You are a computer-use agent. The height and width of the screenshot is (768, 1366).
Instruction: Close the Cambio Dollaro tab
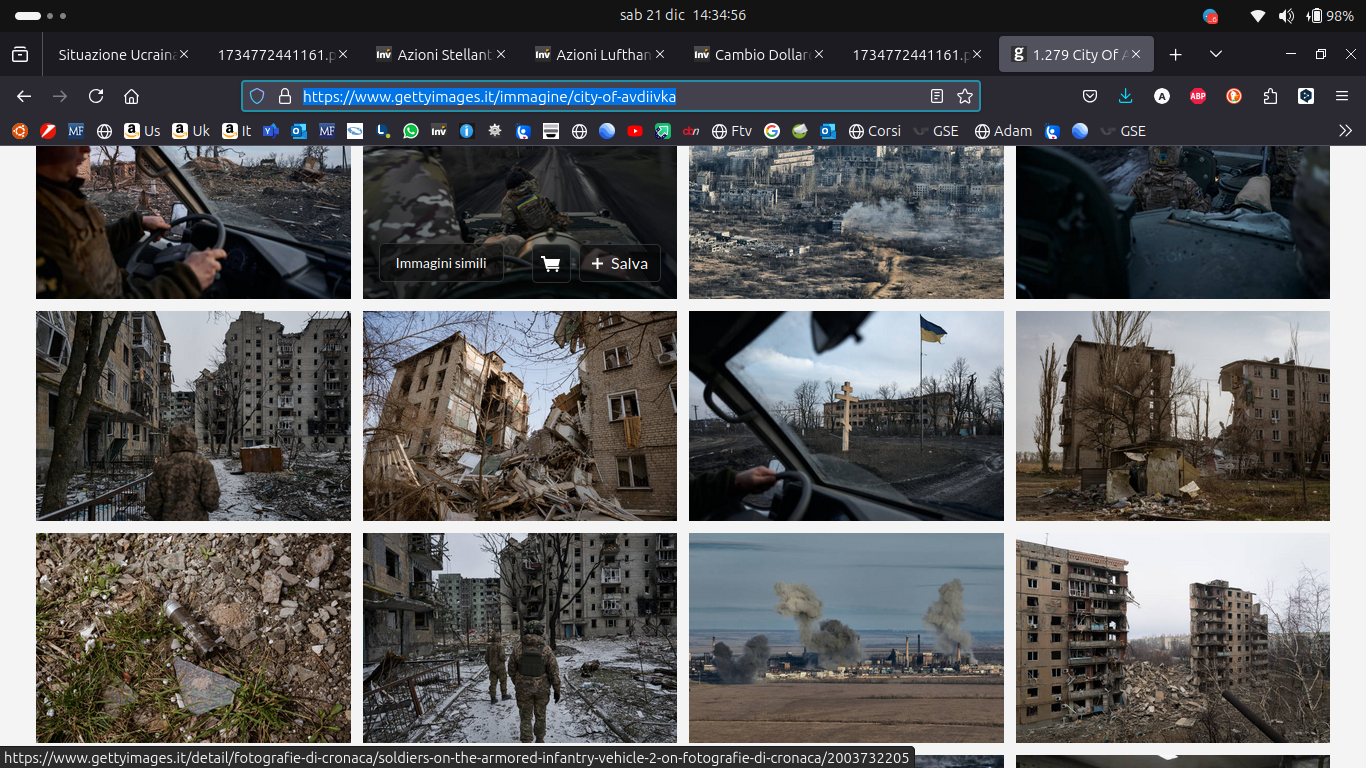(819, 55)
